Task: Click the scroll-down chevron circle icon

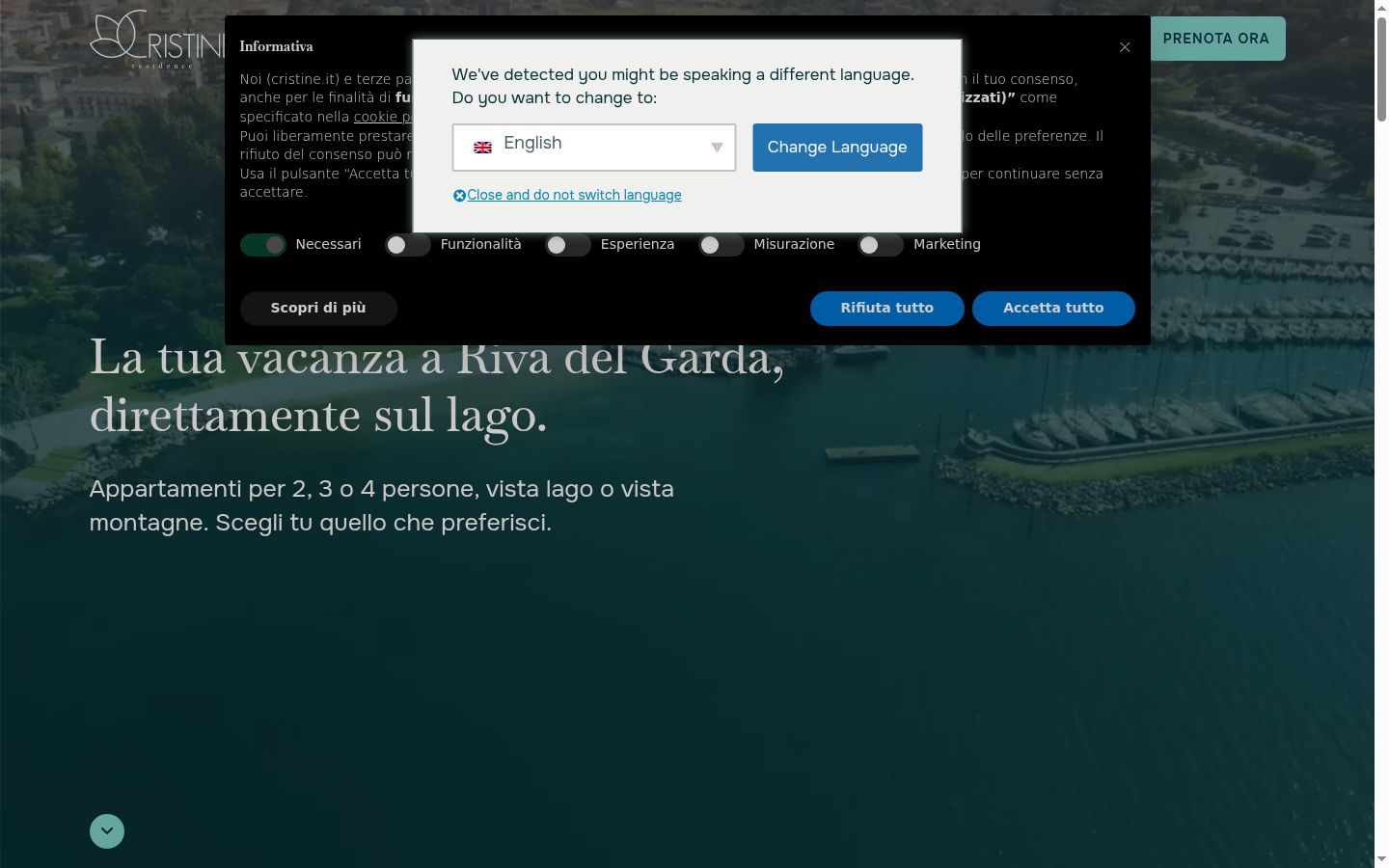Action: coord(107,831)
